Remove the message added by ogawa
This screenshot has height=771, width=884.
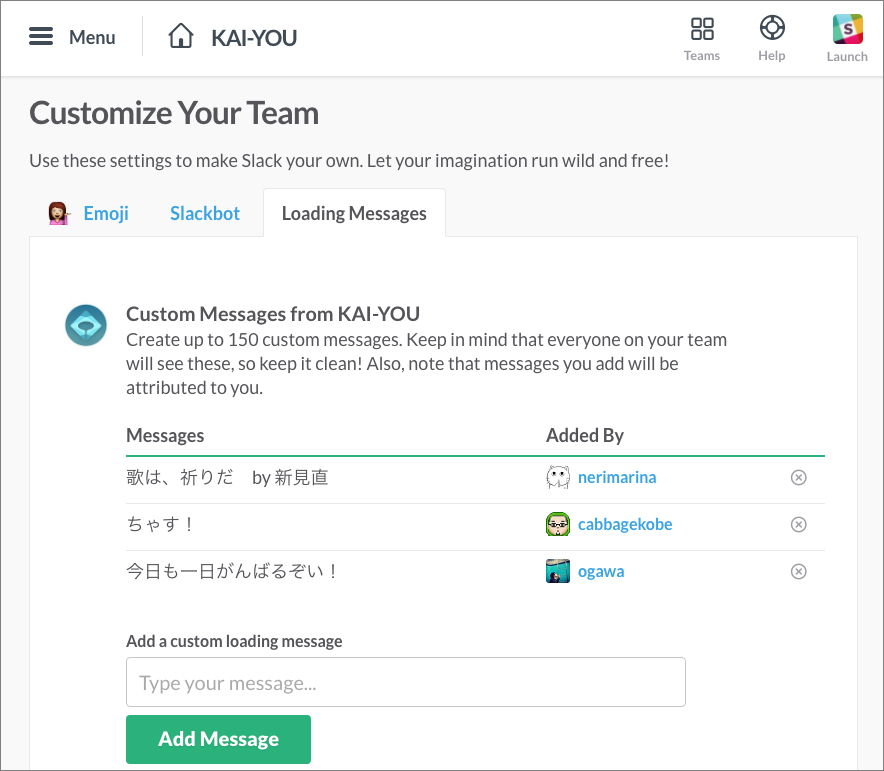[x=798, y=571]
